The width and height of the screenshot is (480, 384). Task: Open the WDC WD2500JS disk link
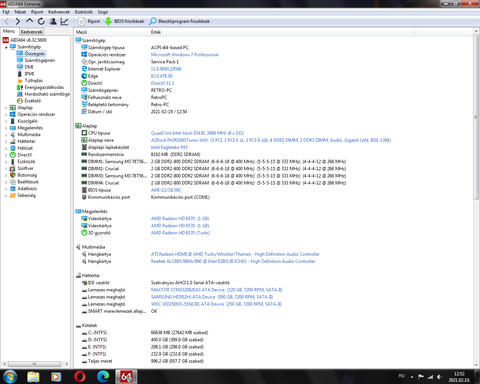[216, 304]
